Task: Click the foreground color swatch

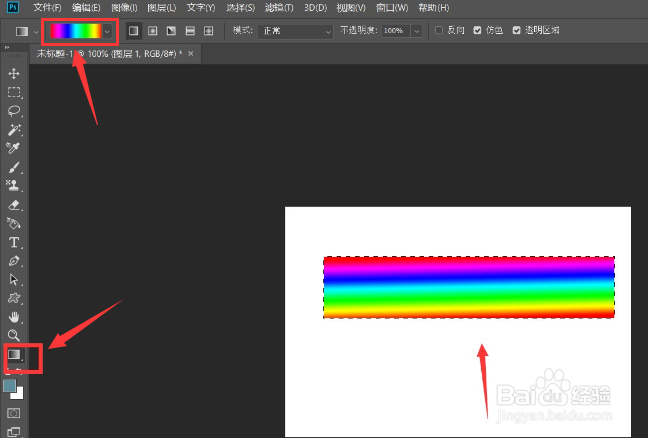Action: click(10, 386)
